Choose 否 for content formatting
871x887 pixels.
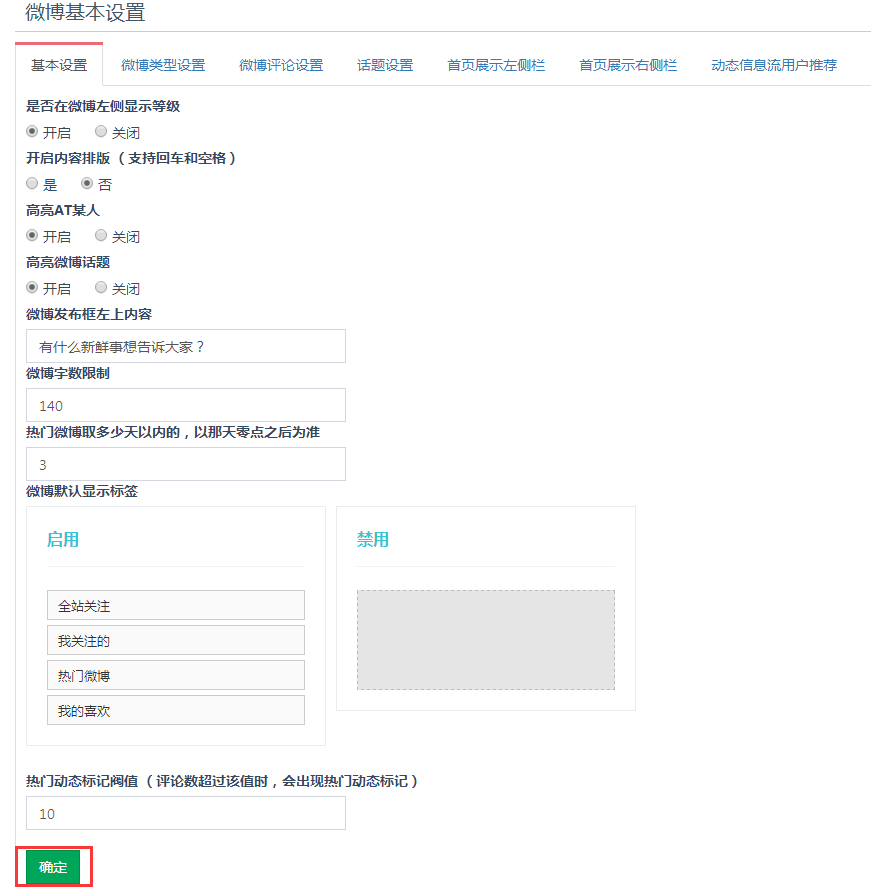click(x=87, y=183)
